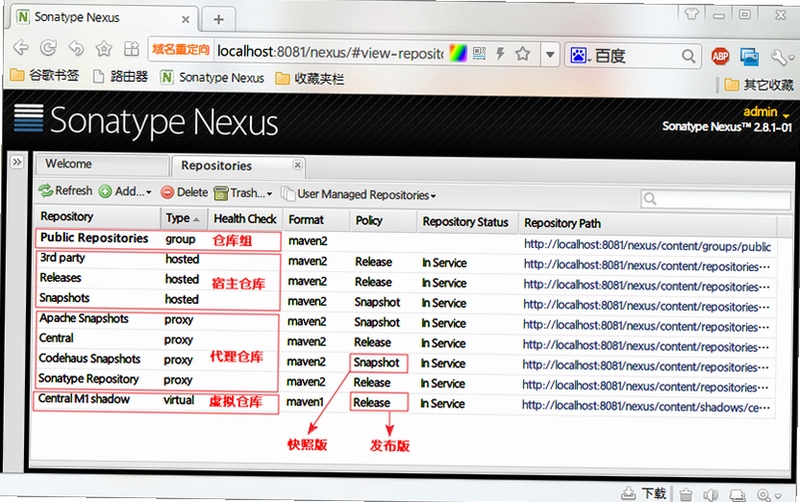Image resolution: width=800 pixels, height=502 pixels.
Task: Focus the repository search field
Action: coord(716,199)
